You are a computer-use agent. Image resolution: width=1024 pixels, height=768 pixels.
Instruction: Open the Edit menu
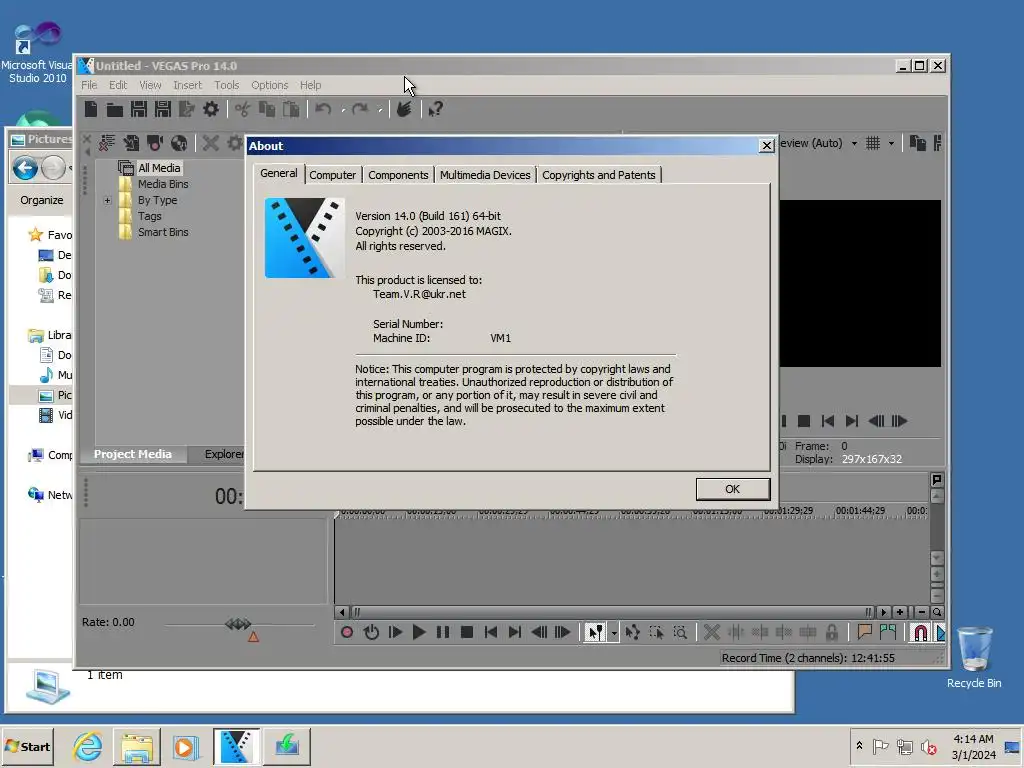click(118, 85)
